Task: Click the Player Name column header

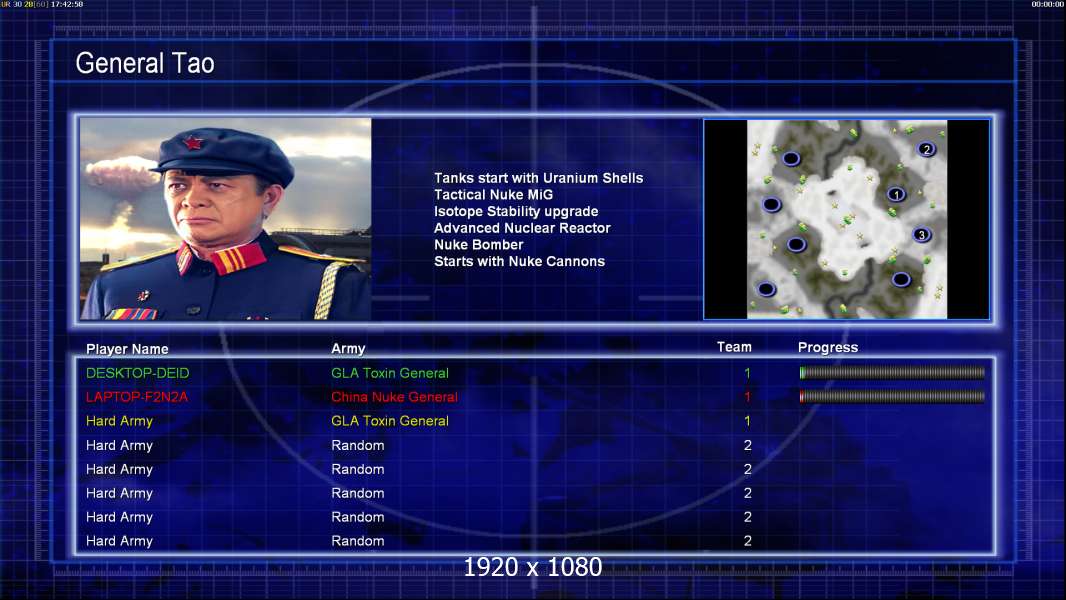Action: click(127, 349)
